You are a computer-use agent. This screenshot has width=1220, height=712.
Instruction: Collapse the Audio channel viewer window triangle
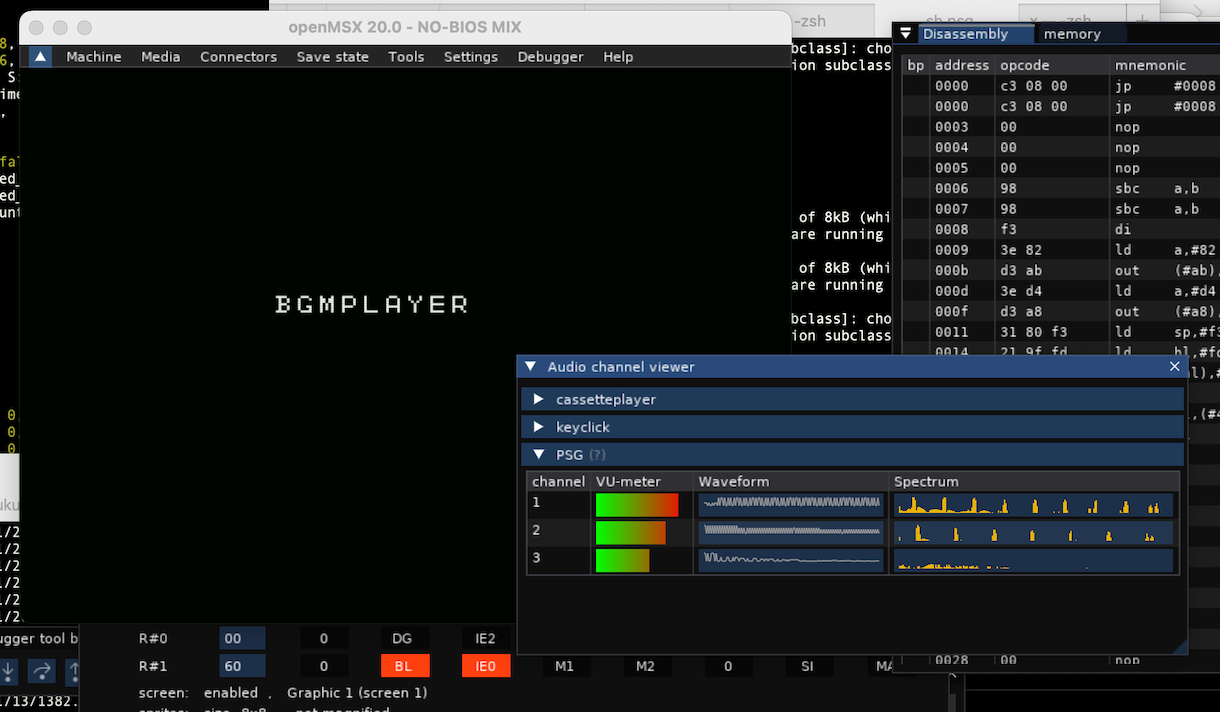(530, 367)
